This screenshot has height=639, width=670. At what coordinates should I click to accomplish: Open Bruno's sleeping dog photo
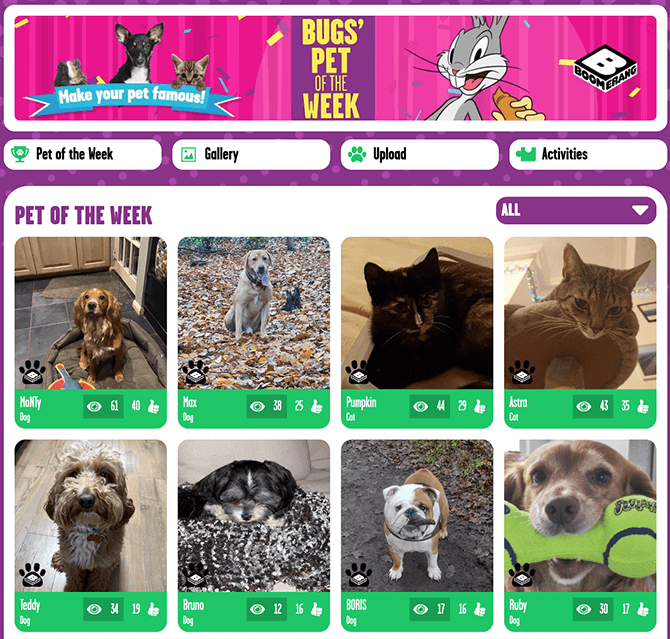[x=254, y=516]
